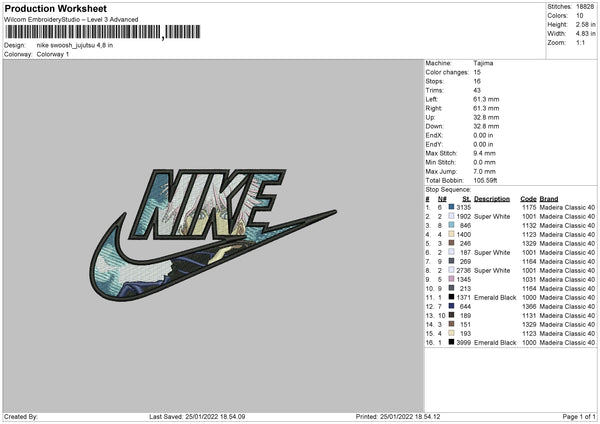This screenshot has width=600, height=424.
Task: Click thread code 1366
Action: point(529,307)
